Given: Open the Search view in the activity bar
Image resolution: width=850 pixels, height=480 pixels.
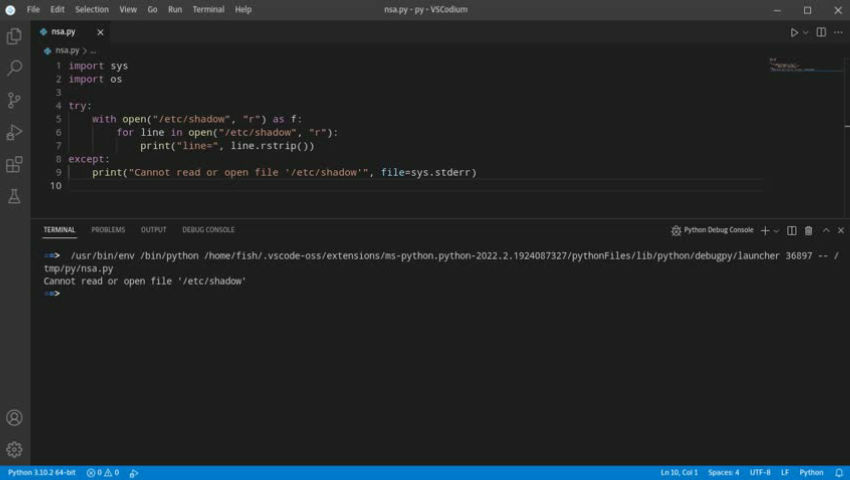Looking at the screenshot, I should tap(15, 68).
